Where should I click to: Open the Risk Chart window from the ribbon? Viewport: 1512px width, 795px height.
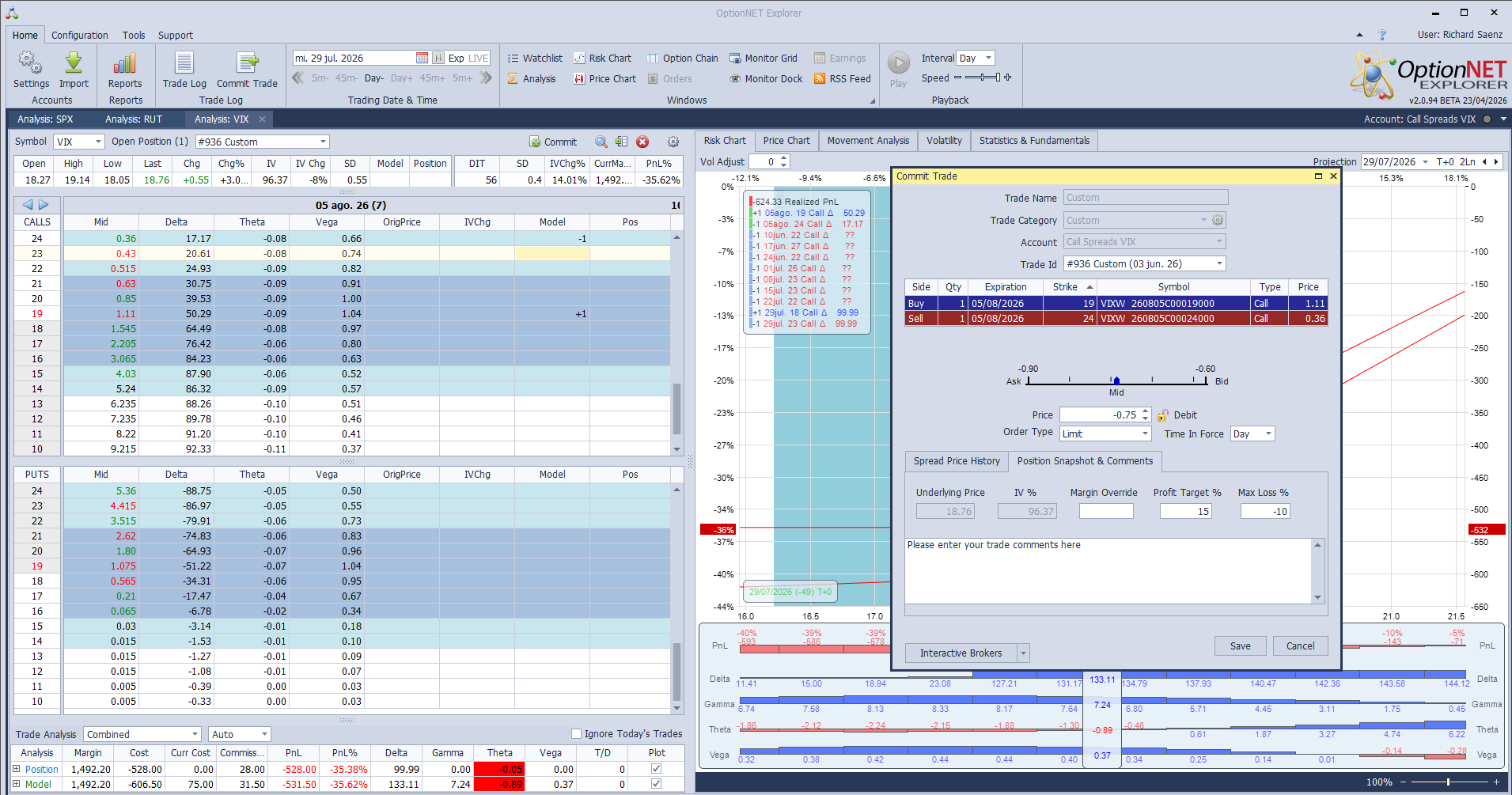[602, 58]
